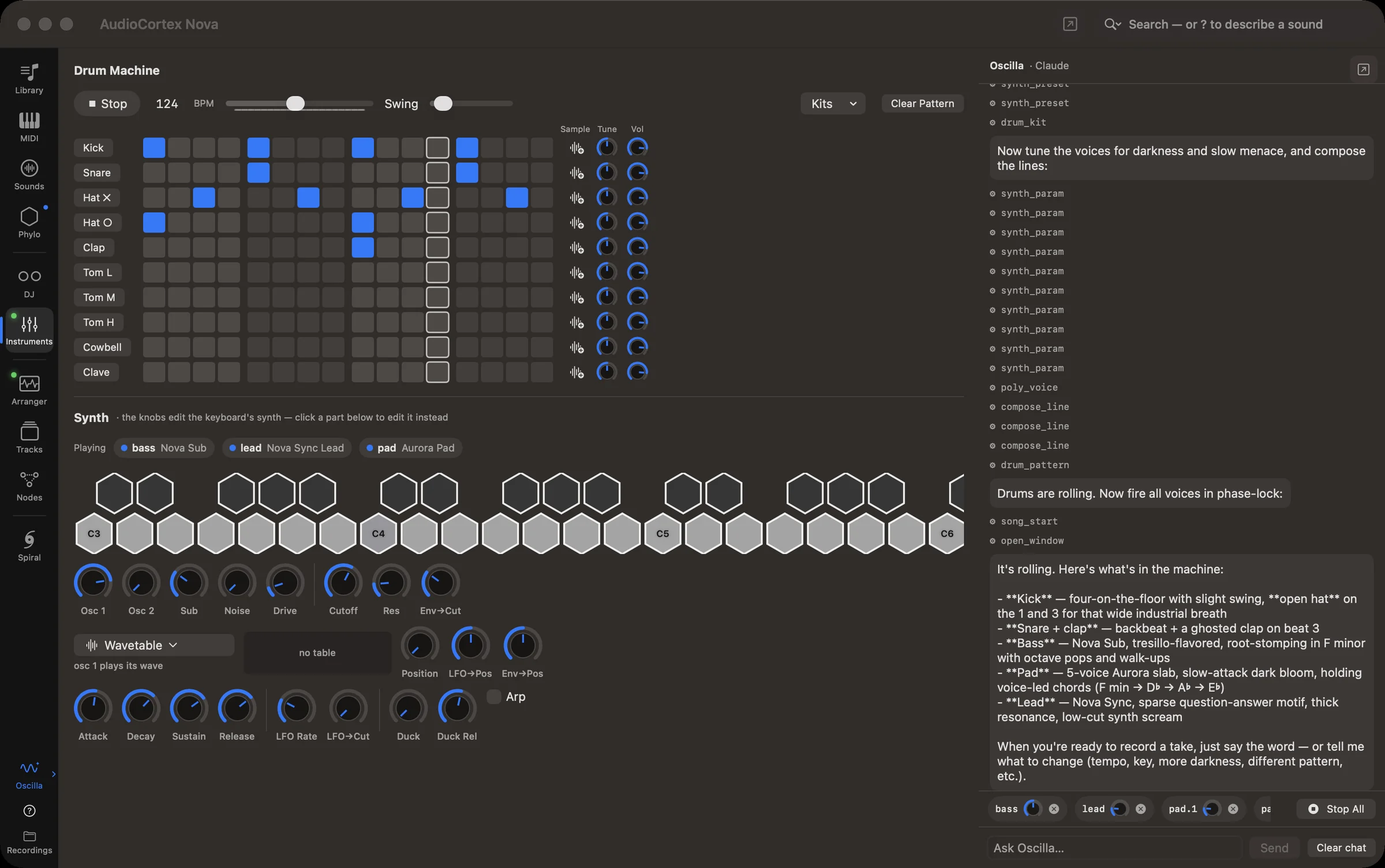Toggle the first Tom L step on
Image resolution: width=1385 pixels, height=868 pixels.
pos(154,272)
